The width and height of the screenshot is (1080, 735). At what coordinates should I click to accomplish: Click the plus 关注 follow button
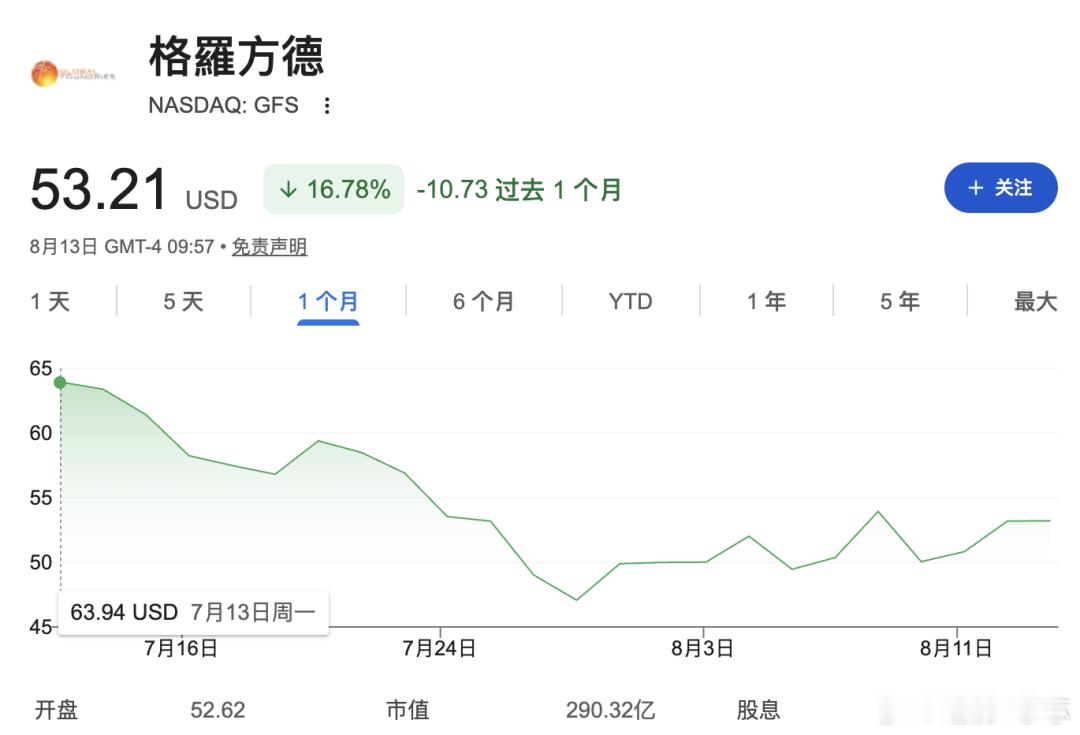[x=1000, y=187]
